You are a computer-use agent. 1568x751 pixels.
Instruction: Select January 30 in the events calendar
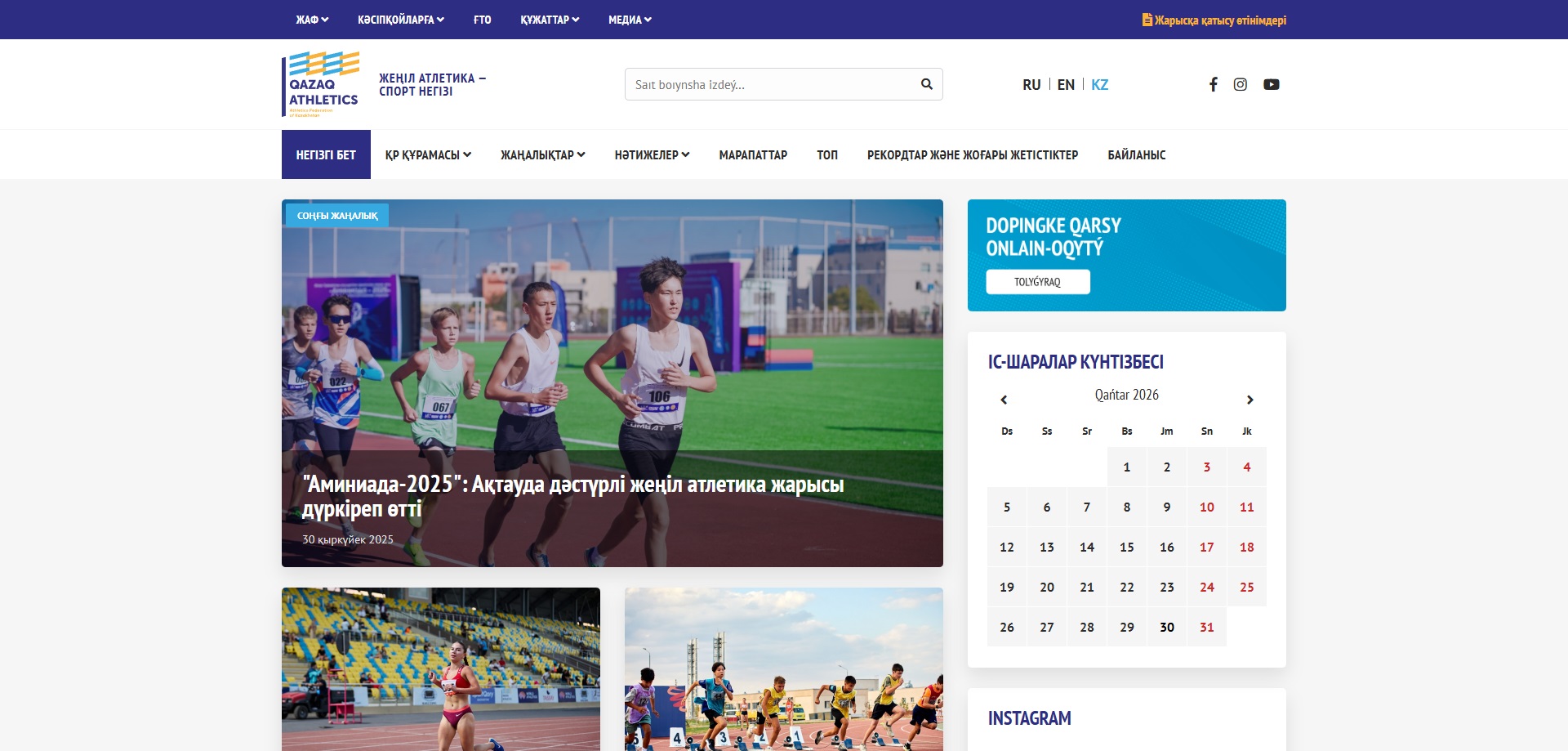(x=1166, y=628)
